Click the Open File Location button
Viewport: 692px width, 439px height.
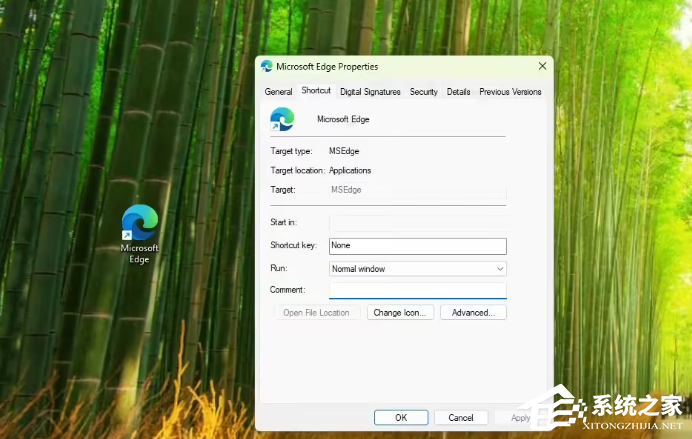coord(316,313)
